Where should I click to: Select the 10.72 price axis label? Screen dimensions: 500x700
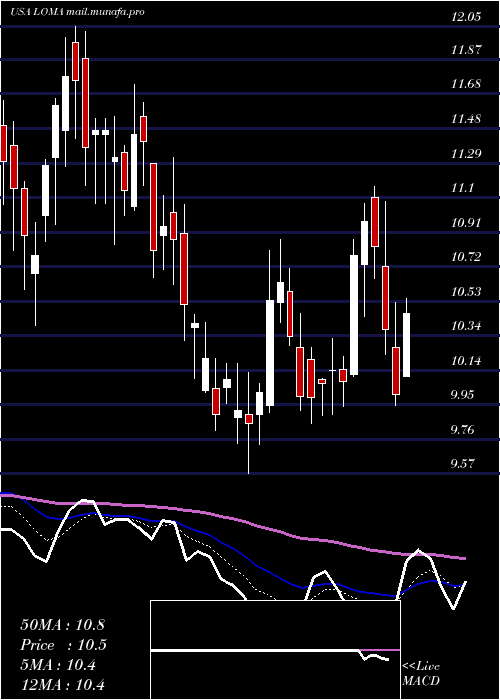click(x=467, y=257)
